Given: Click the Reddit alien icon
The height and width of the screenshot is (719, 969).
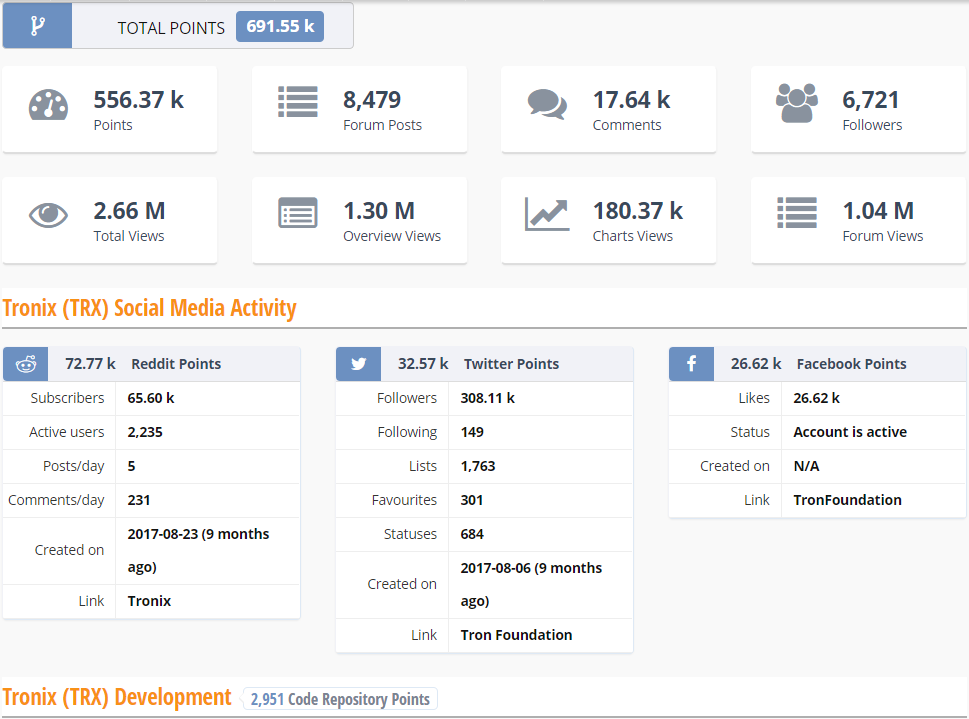Looking at the screenshot, I should [25, 364].
